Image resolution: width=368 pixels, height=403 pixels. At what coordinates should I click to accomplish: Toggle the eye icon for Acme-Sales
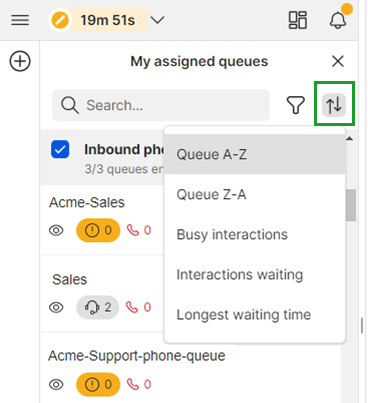(x=56, y=230)
